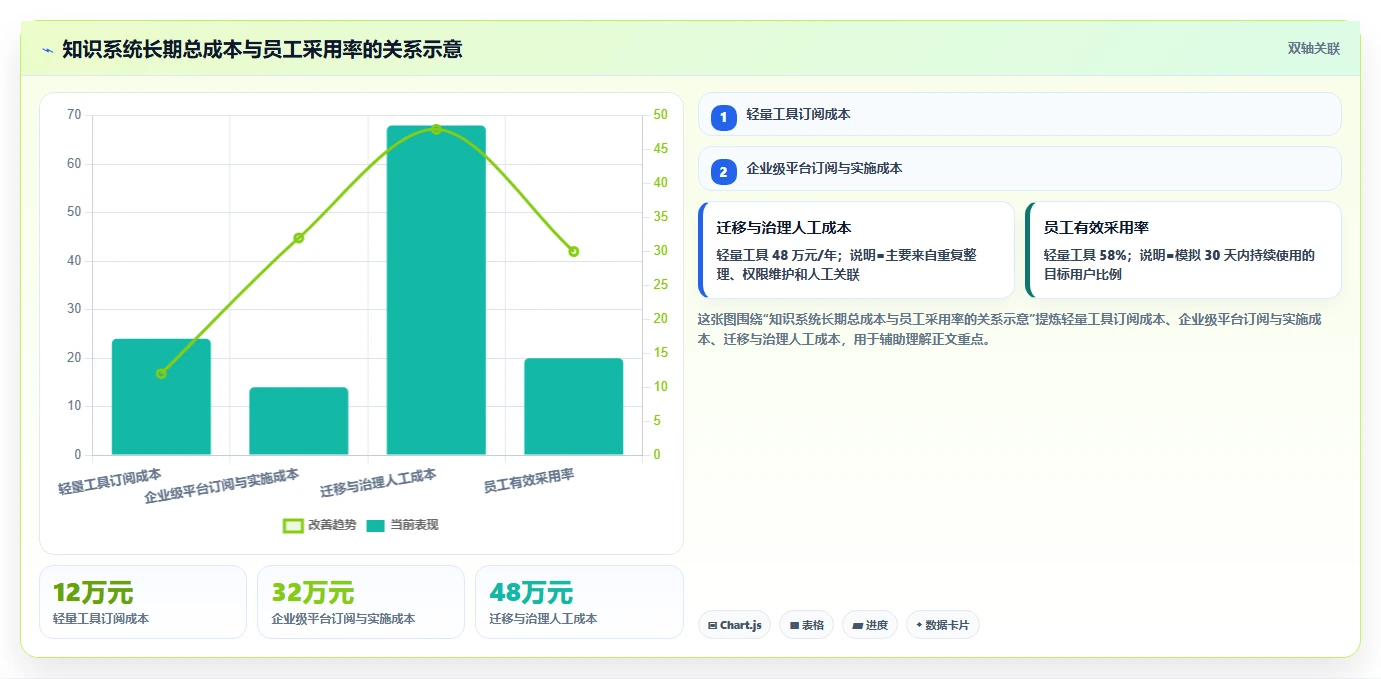Click the 数据卡片 tag chip
The height and width of the screenshot is (679, 1381).
[942, 625]
